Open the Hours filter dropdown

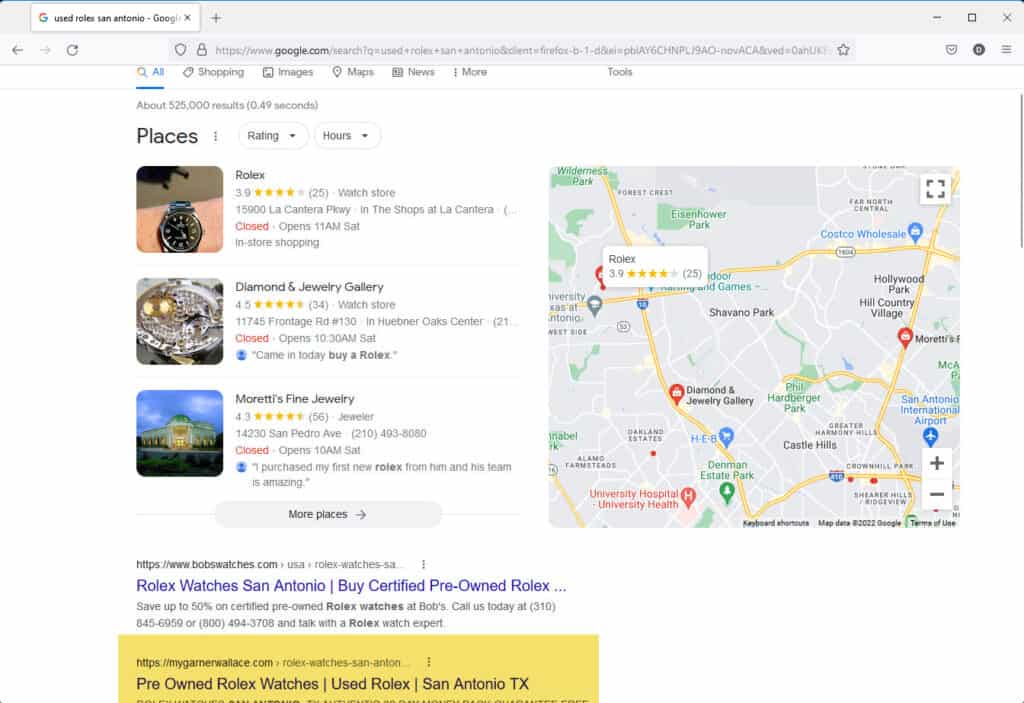coord(347,136)
